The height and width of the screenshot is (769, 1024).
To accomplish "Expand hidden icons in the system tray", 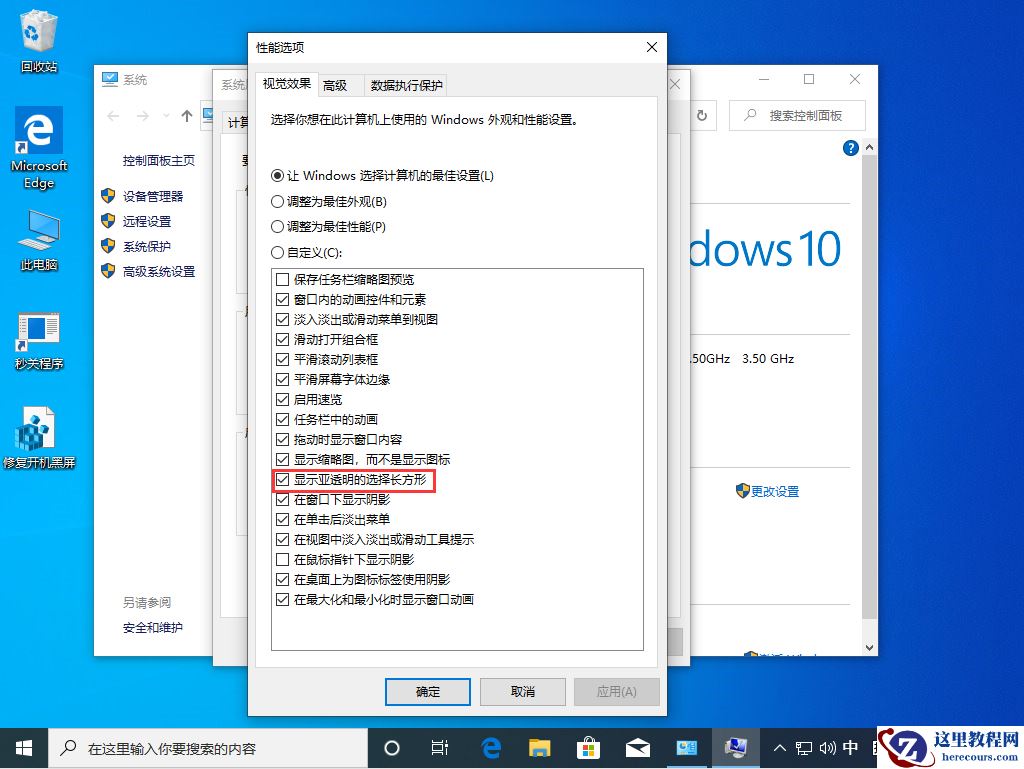I will pos(780,747).
